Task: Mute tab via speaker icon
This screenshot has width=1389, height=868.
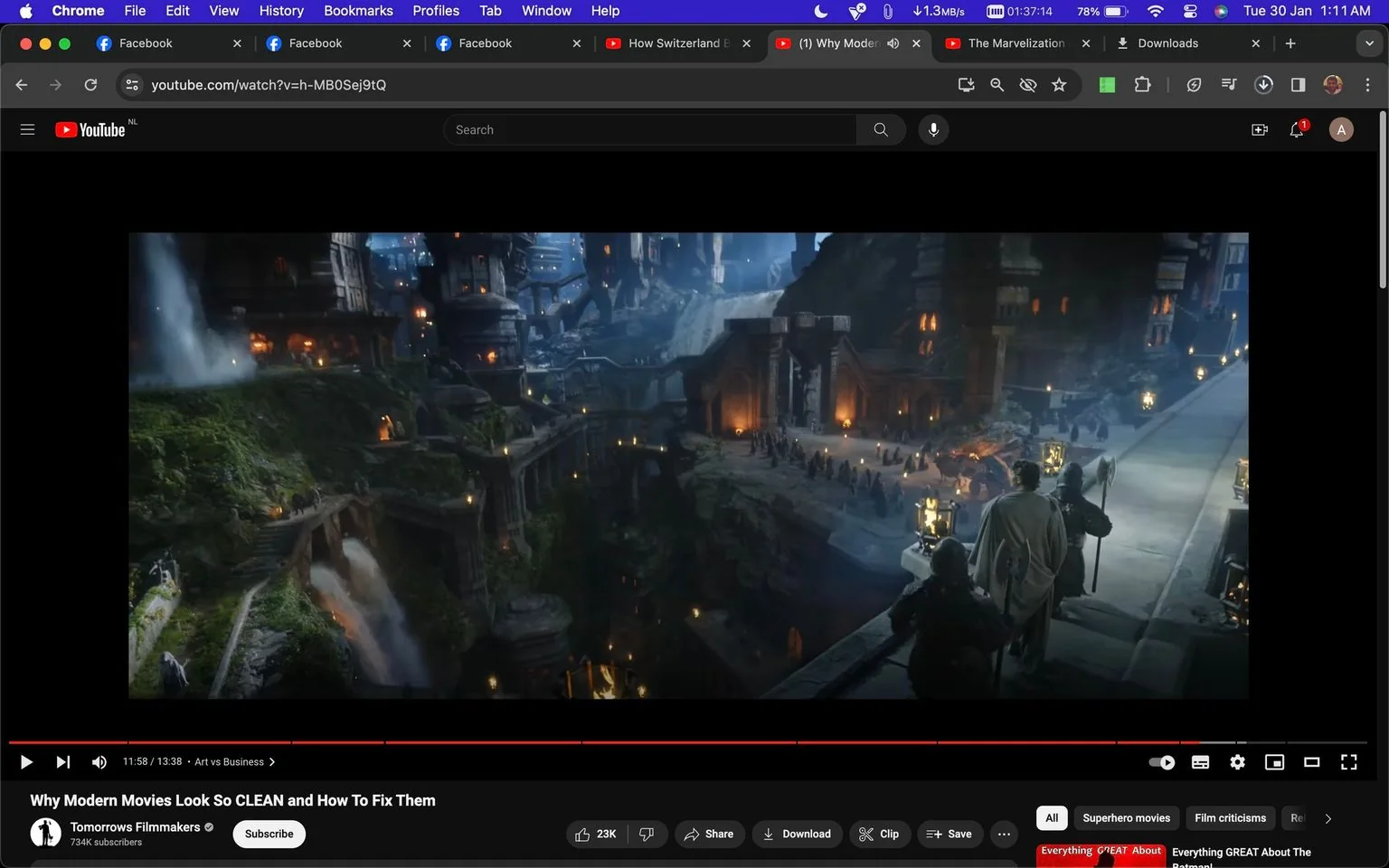Action: click(x=893, y=43)
